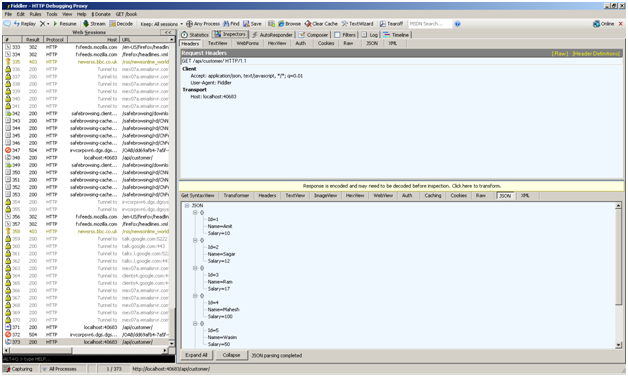Click the Save toolbar button
This screenshot has width=628, height=377.
(252, 24)
